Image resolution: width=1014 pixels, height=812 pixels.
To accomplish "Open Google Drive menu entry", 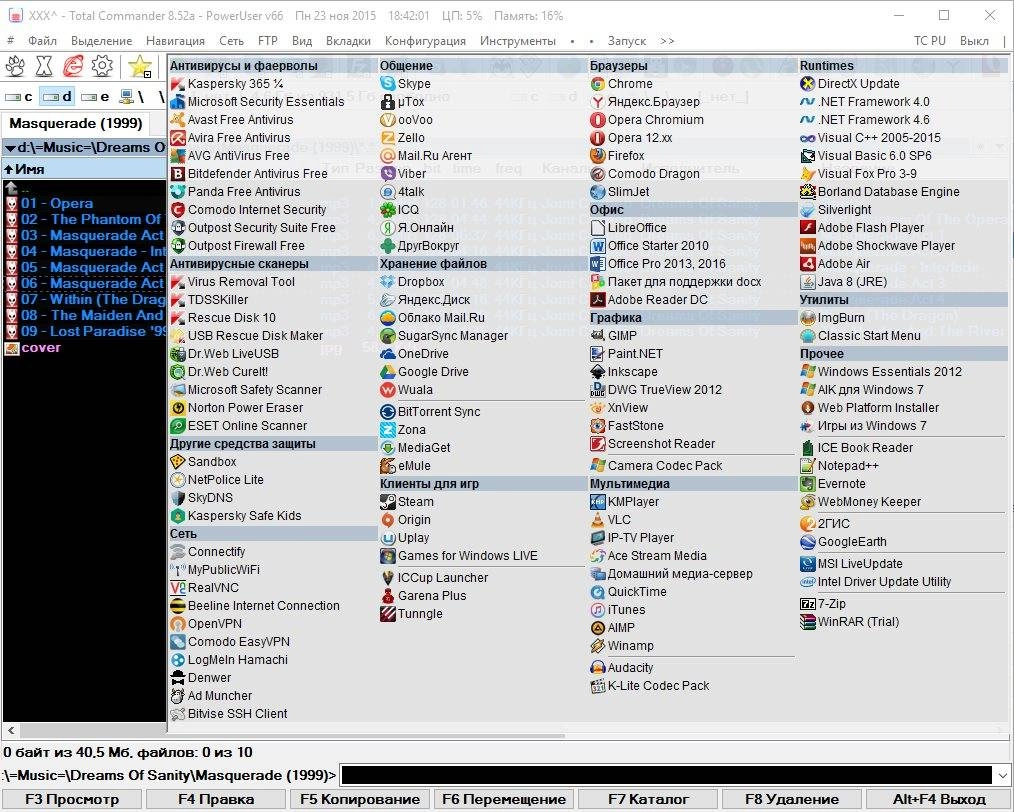I will point(424,371).
